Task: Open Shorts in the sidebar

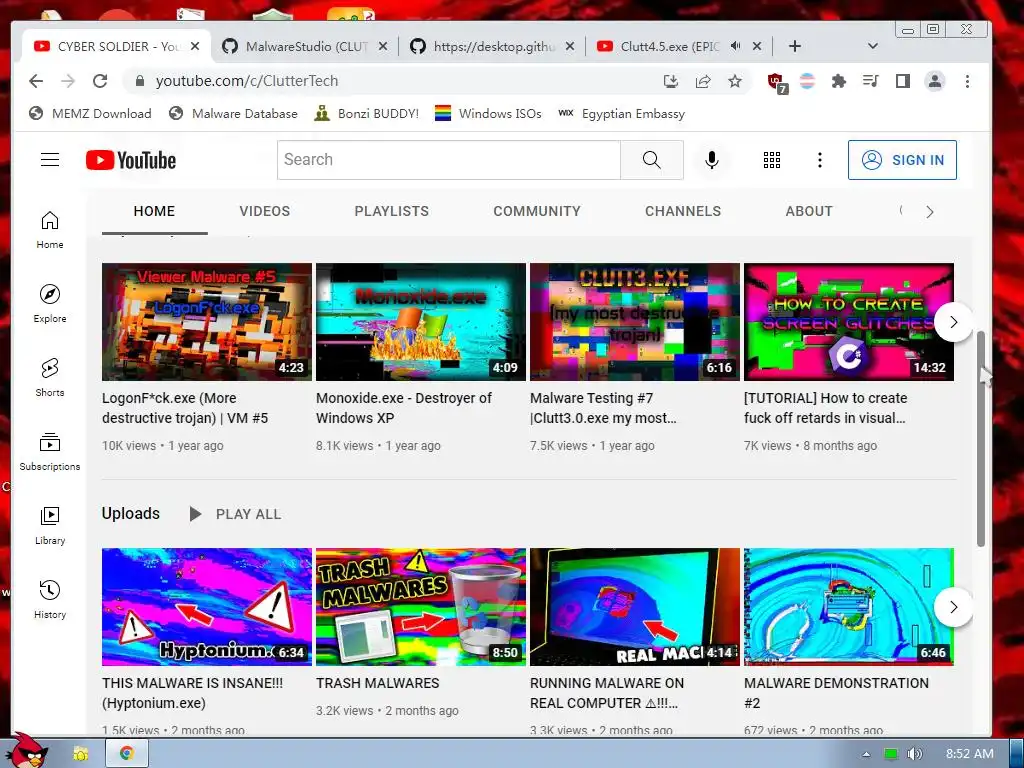Action: point(50,377)
